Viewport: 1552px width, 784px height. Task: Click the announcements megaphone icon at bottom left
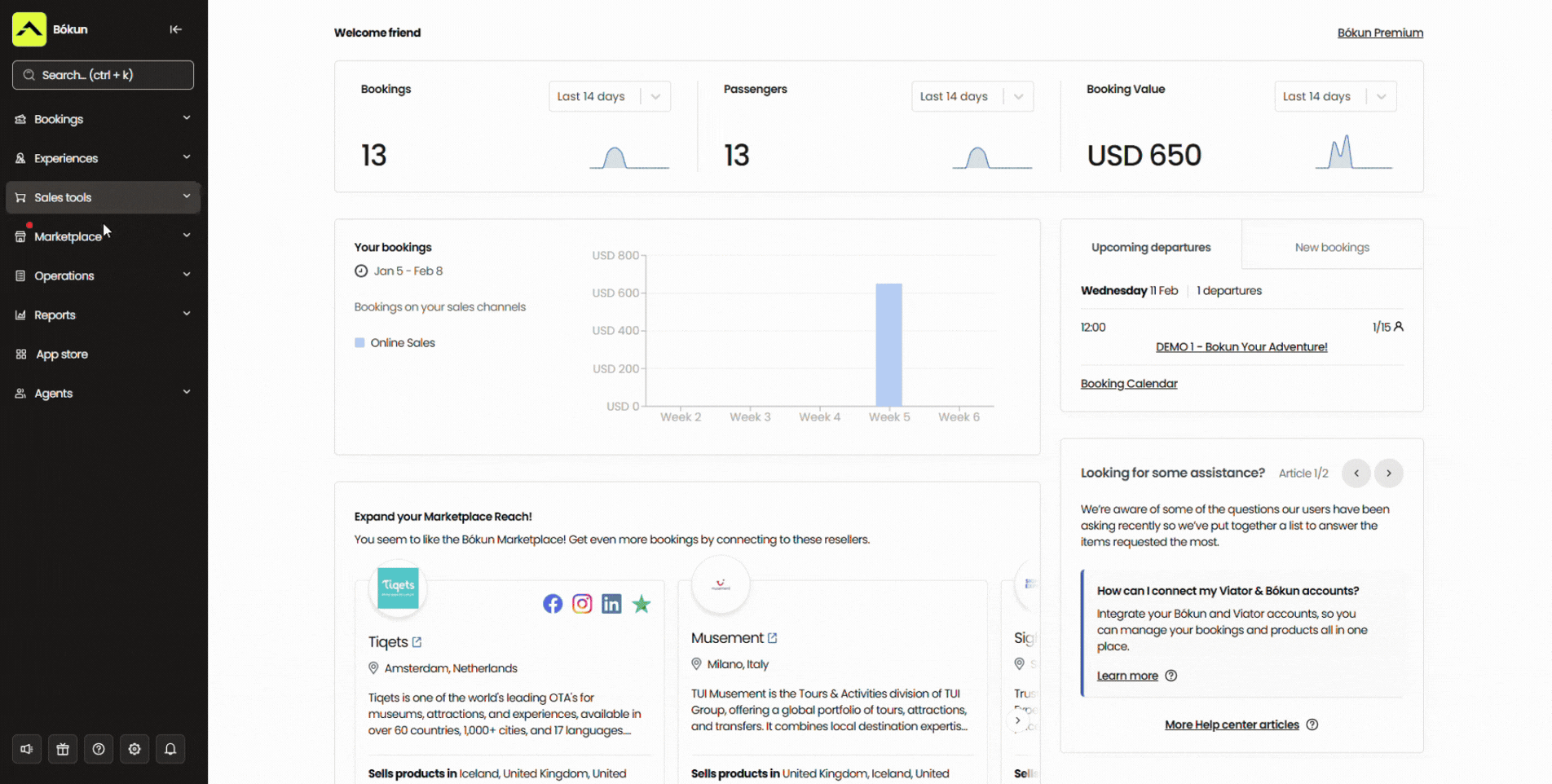click(26, 749)
